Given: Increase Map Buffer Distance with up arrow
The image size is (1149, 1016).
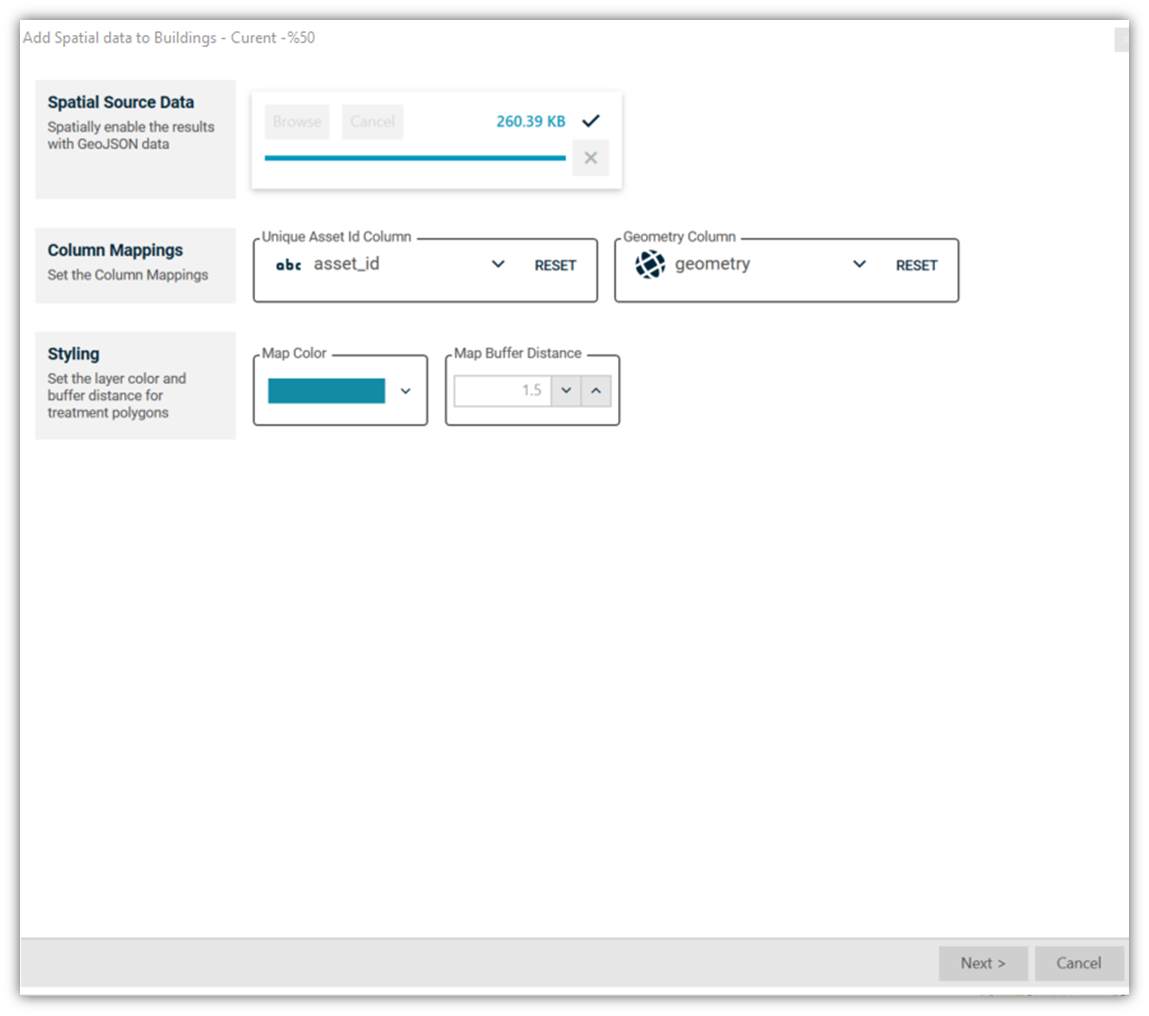Looking at the screenshot, I should [596, 391].
